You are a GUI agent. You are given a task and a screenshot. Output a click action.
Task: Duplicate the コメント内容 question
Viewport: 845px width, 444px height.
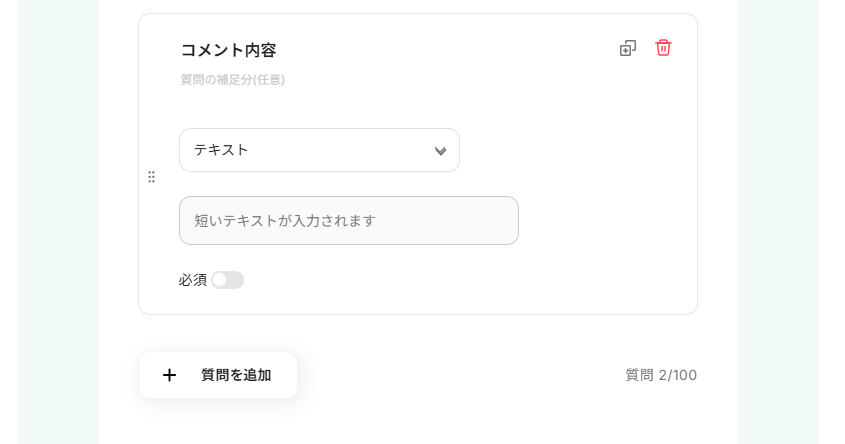[x=628, y=48]
